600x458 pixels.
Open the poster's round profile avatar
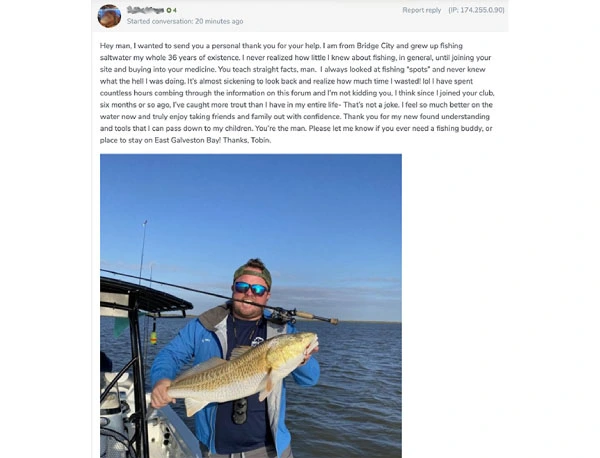click(x=109, y=16)
